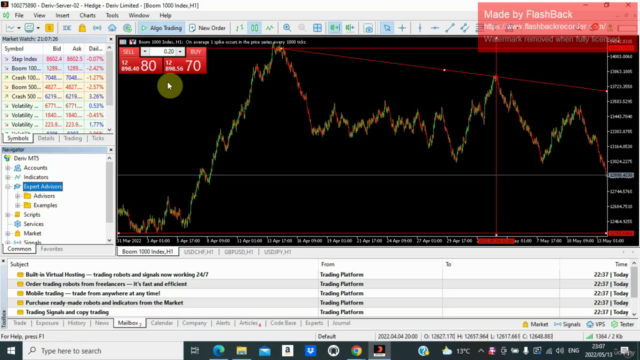The image size is (640, 360).
Task: Open Google Chrome from the taskbar
Action: [356, 351]
